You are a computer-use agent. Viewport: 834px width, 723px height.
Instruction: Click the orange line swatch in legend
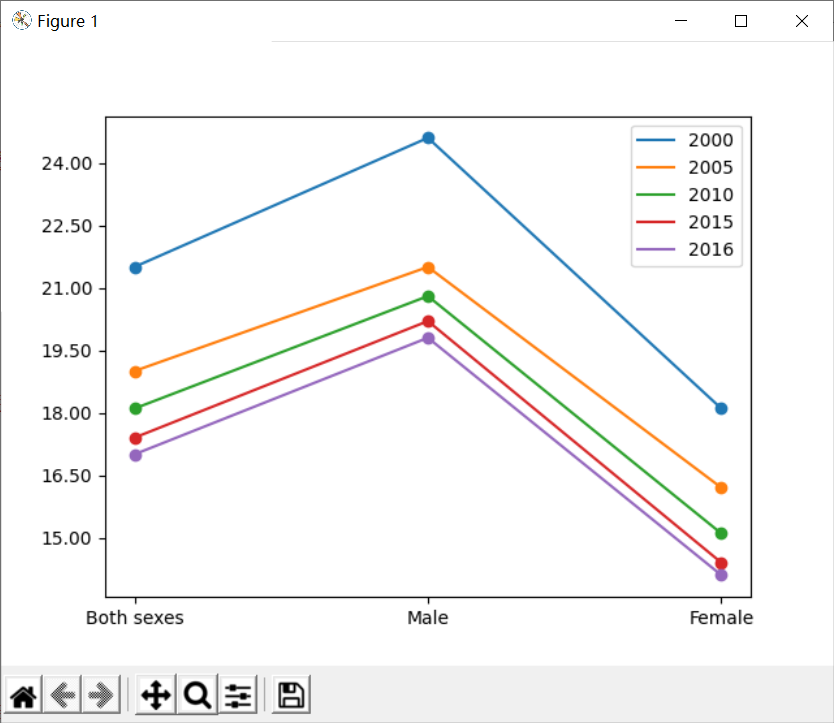pyautogui.click(x=655, y=168)
